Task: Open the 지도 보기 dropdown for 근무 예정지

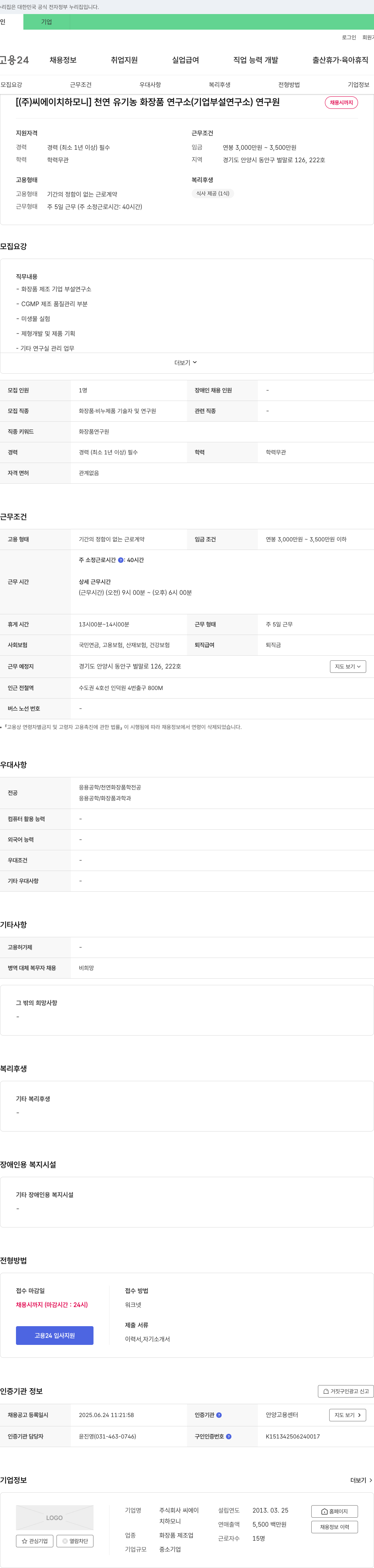Action: [x=348, y=667]
